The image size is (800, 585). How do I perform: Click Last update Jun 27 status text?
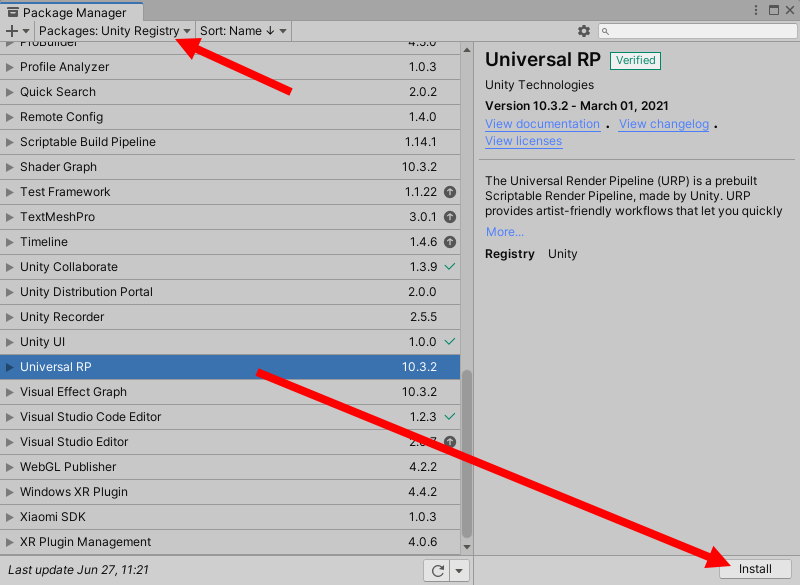click(x=79, y=570)
